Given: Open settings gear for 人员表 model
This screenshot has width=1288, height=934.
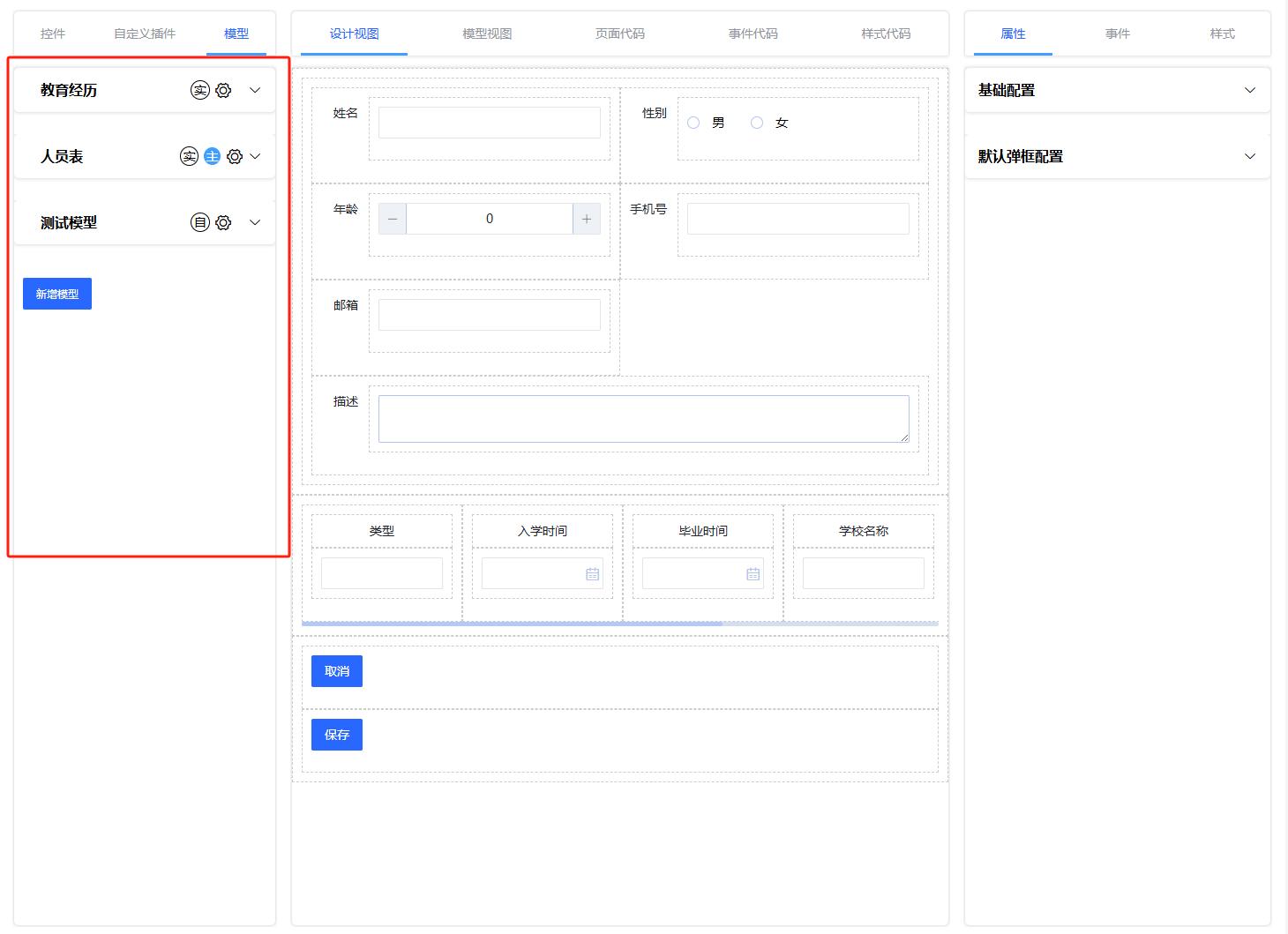Looking at the screenshot, I should (235, 156).
